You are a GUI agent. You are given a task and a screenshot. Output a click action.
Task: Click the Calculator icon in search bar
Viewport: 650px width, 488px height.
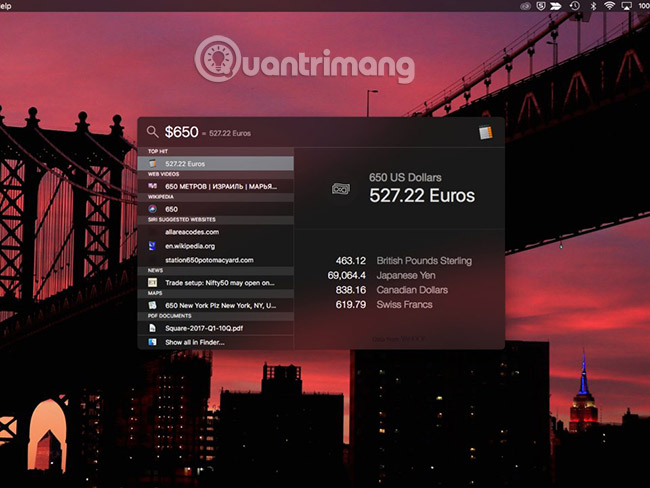tap(485, 132)
